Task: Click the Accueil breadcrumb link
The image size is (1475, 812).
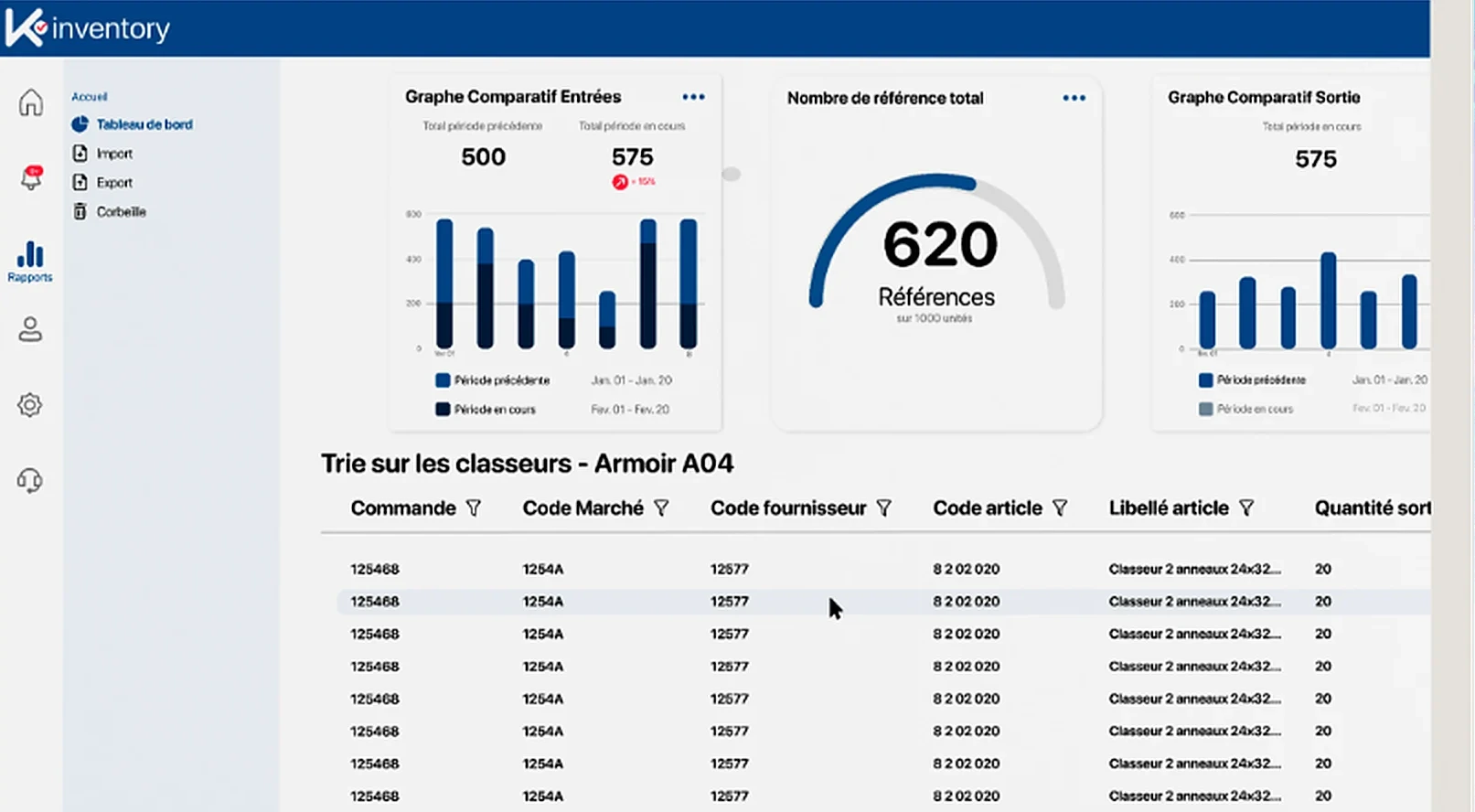Action: 90,96
